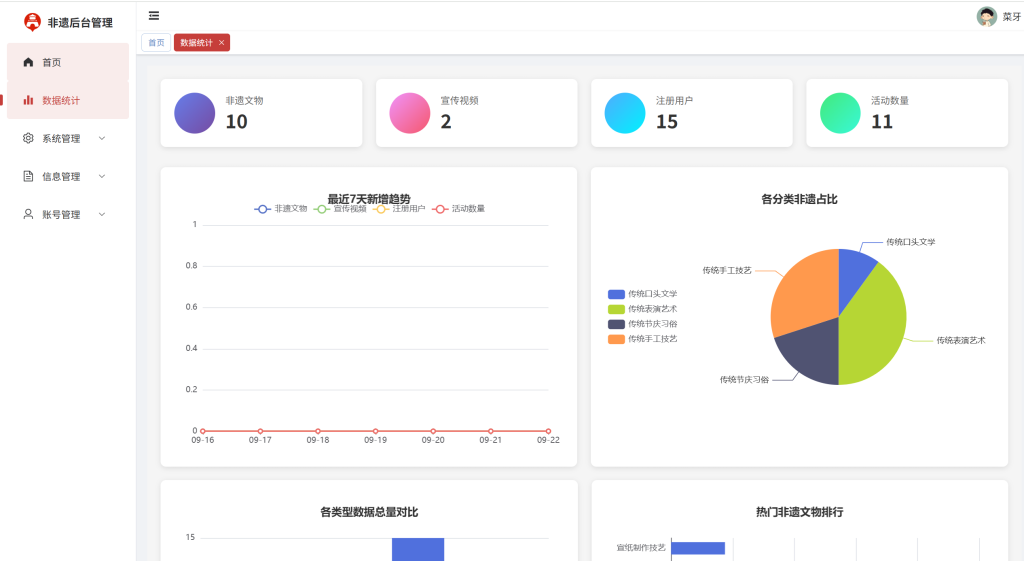Click the bar chart icon for 数据统计
1024x561 pixels.
point(28,100)
